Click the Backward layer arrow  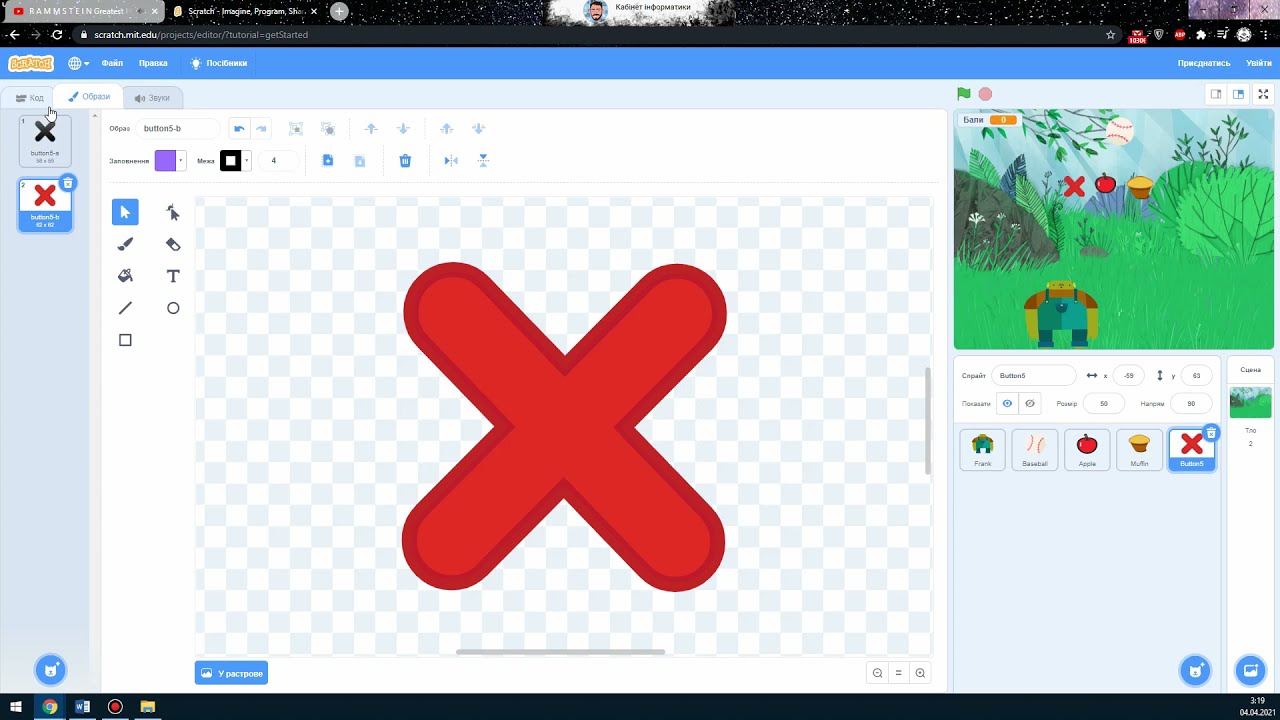click(x=403, y=129)
